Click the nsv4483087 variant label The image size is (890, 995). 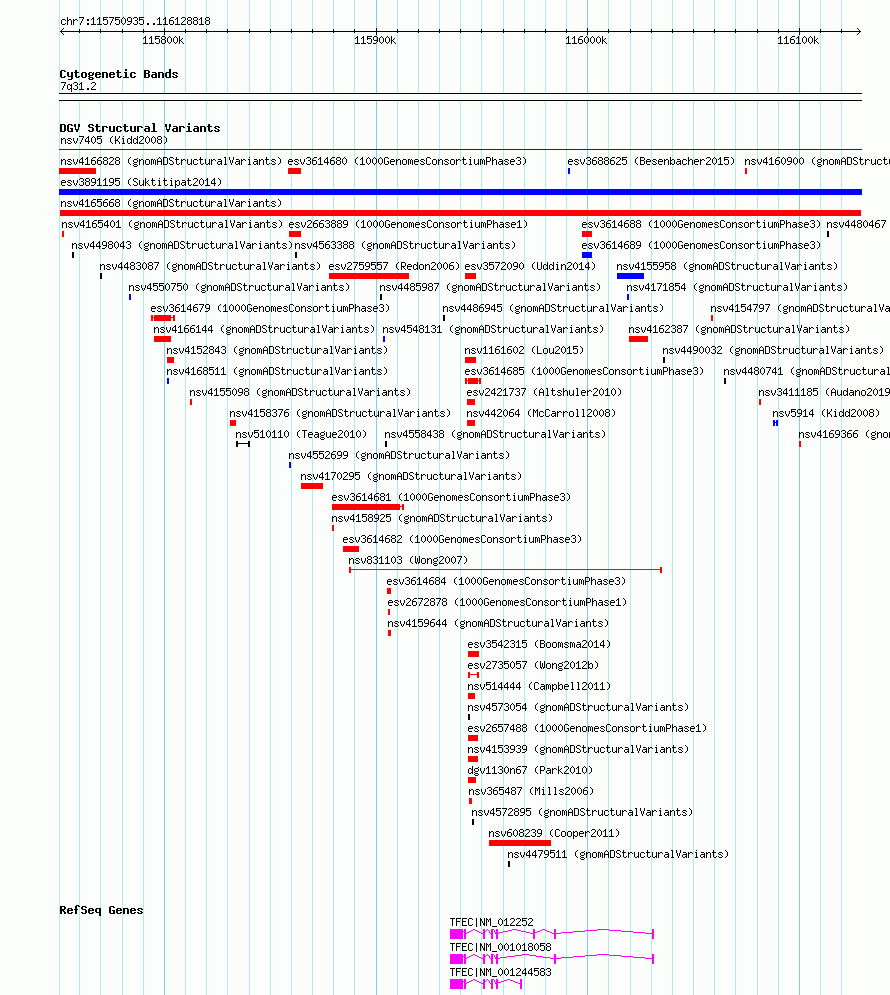[210, 267]
